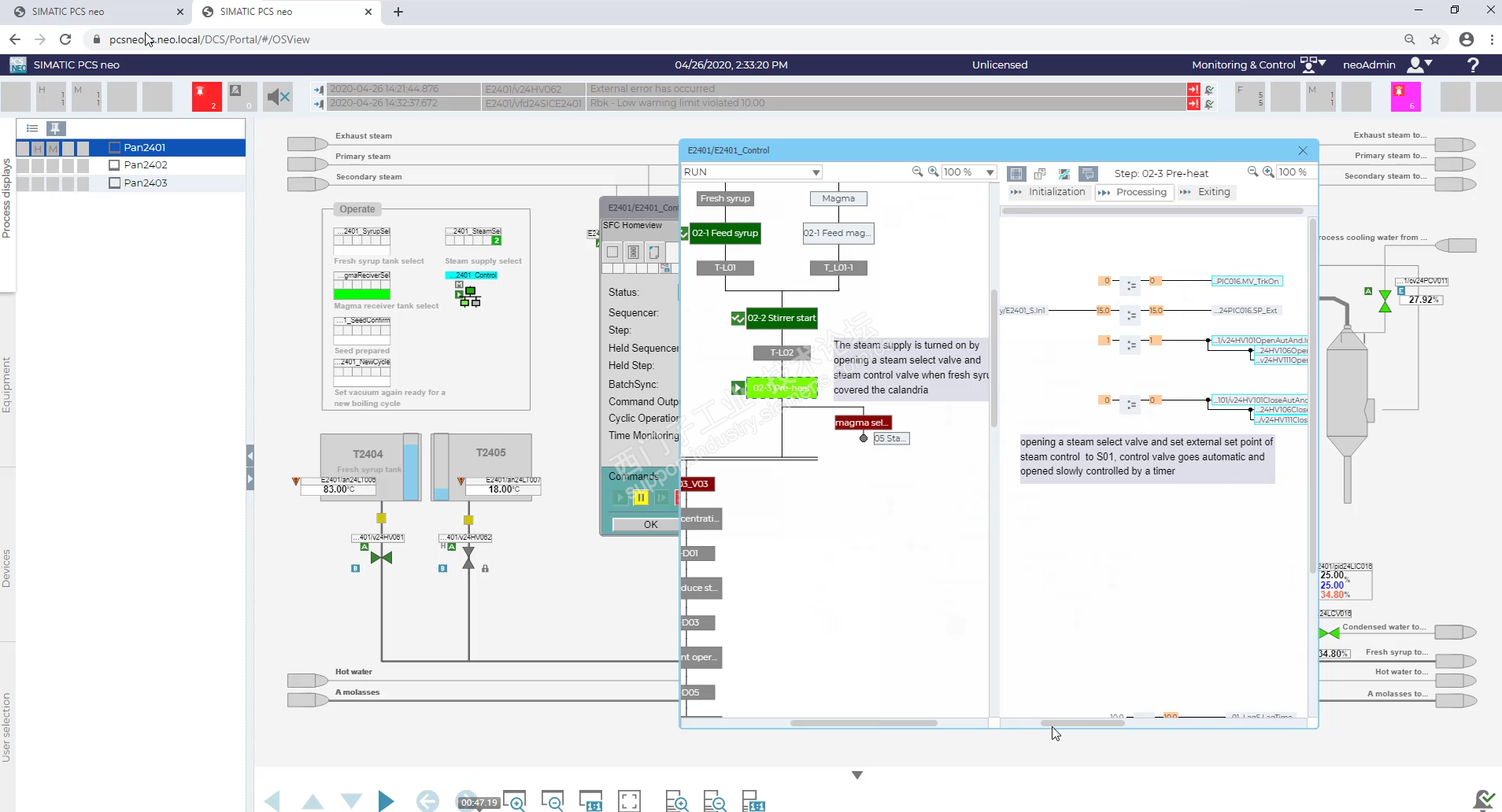Click the magma sel... transition block
Viewport: 1502px width, 812px height.
[x=863, y=423]
